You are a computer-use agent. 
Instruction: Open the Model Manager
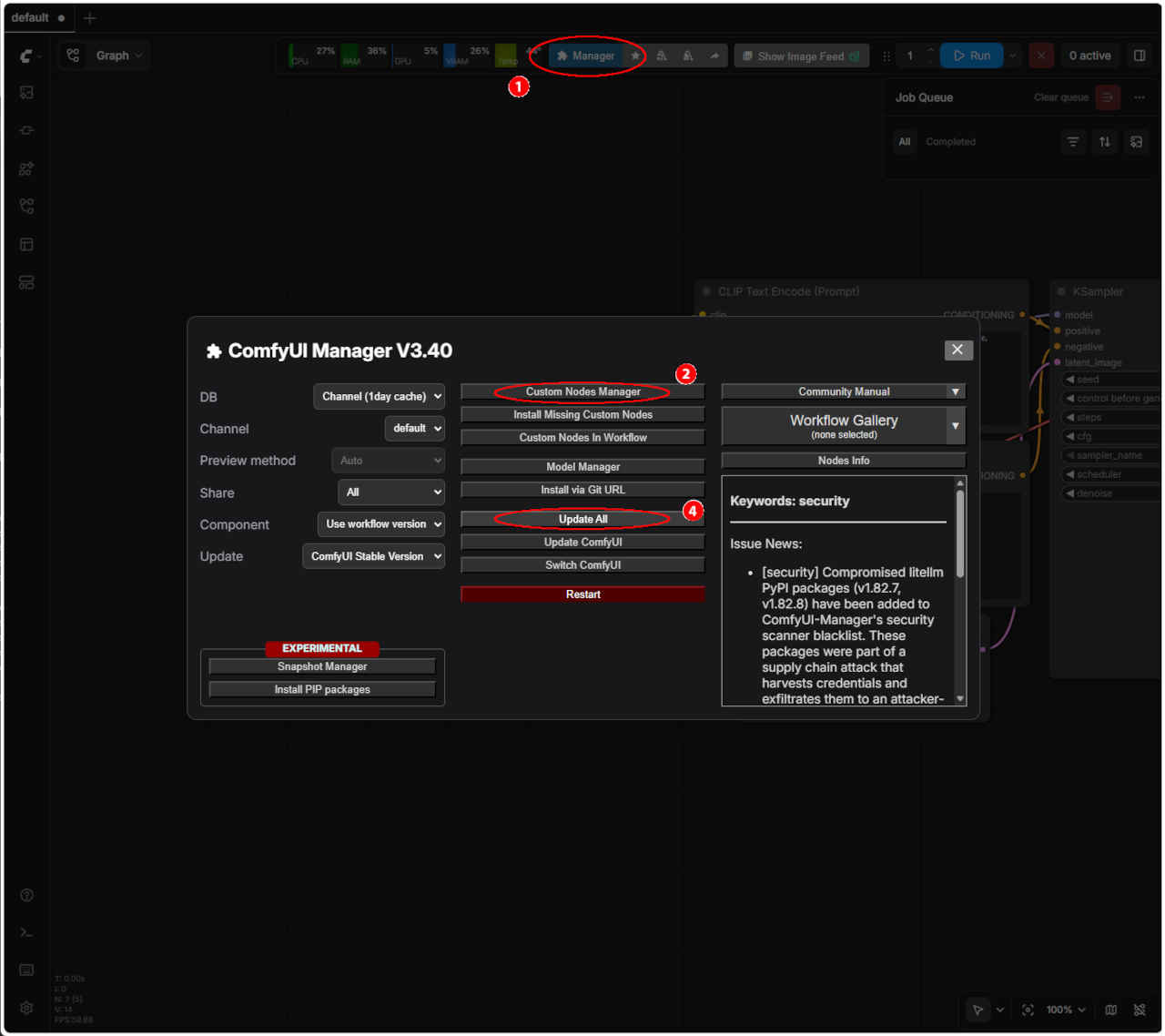click(x=582, y=467)
